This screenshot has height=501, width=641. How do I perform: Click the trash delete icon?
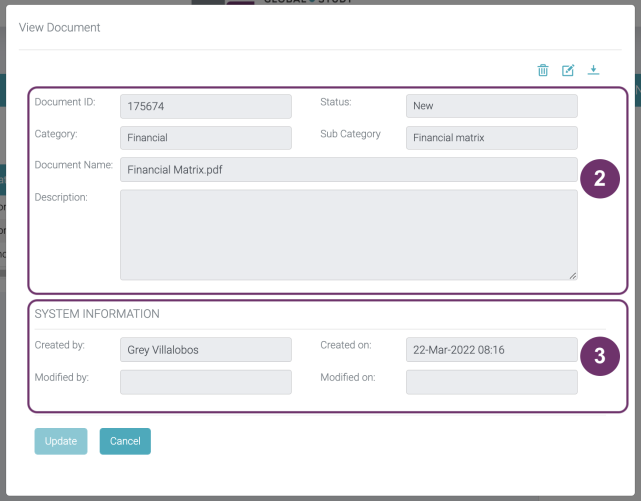point(543,70)
